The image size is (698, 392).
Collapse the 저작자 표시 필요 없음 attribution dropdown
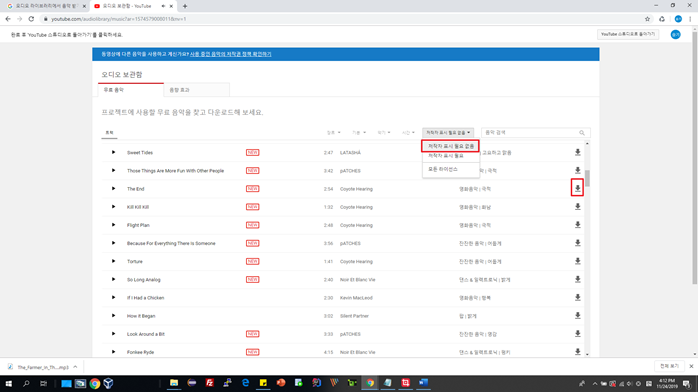[448, 133]
